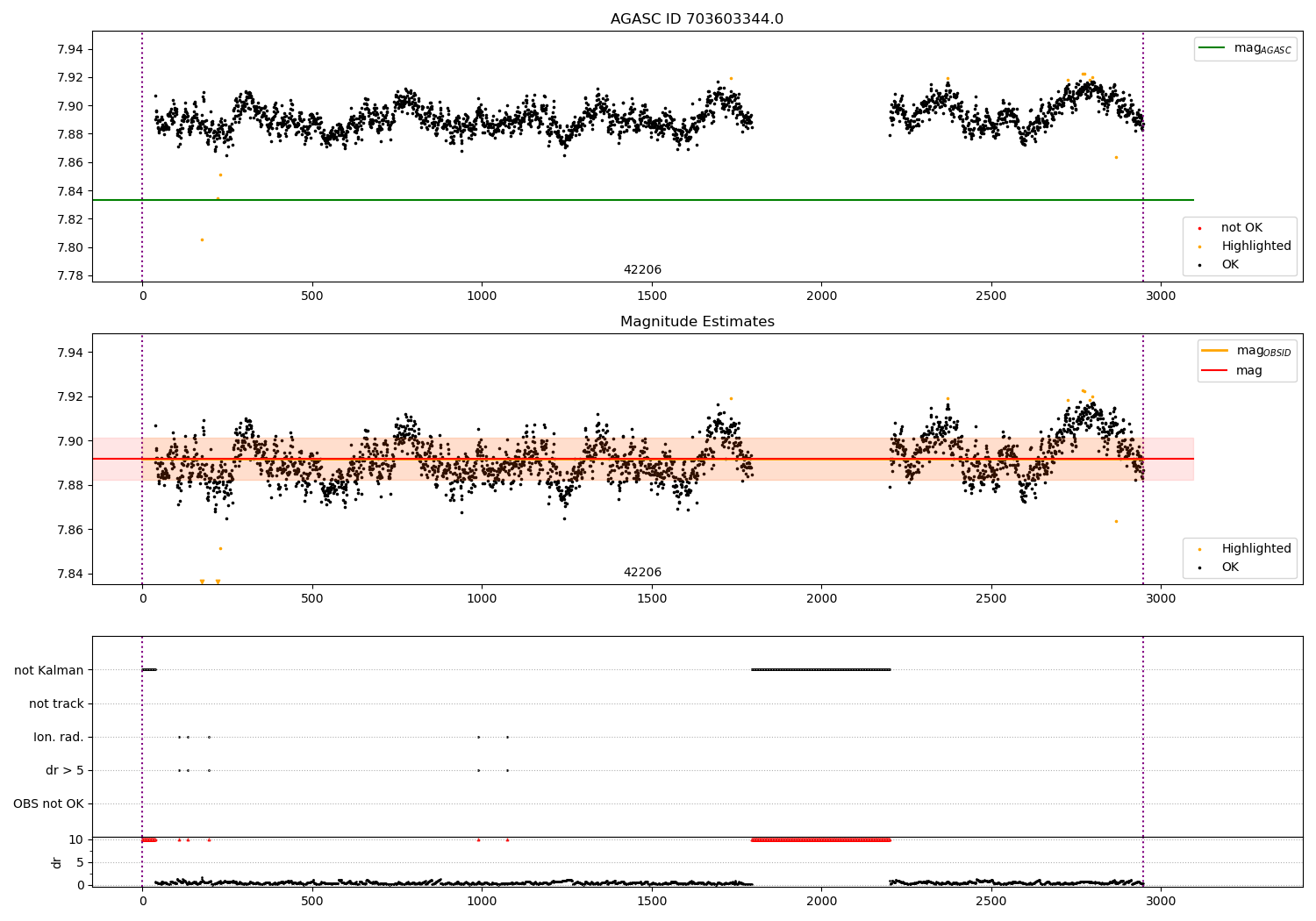Click the 'Magnitude Estimates' plot title
Image resolution: width=1316 pixels, height=921 pixels.
click(697, 322)
